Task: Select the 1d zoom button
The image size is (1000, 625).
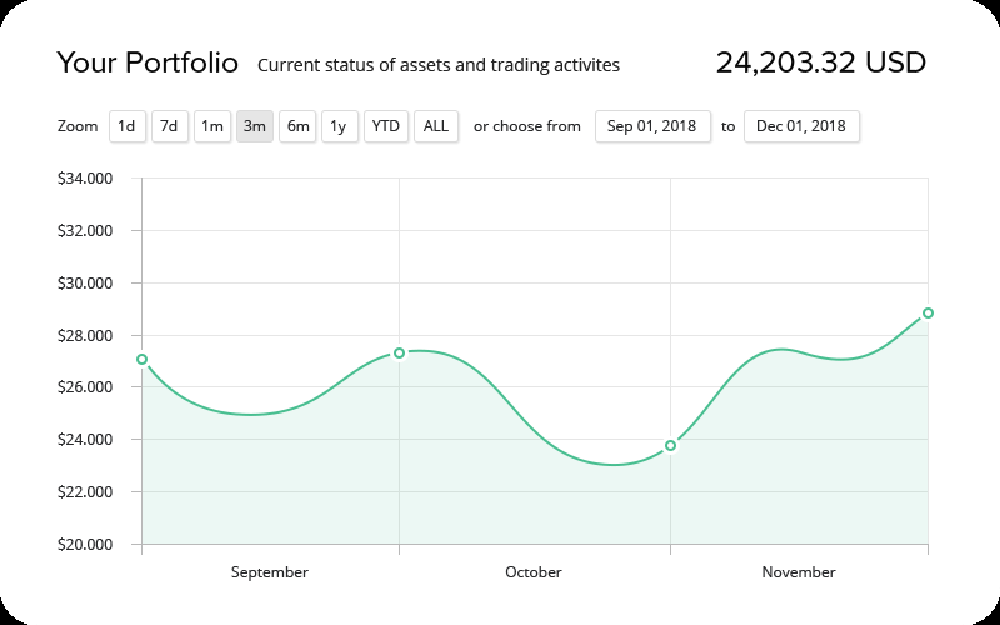Action: [x=128, y=126]
